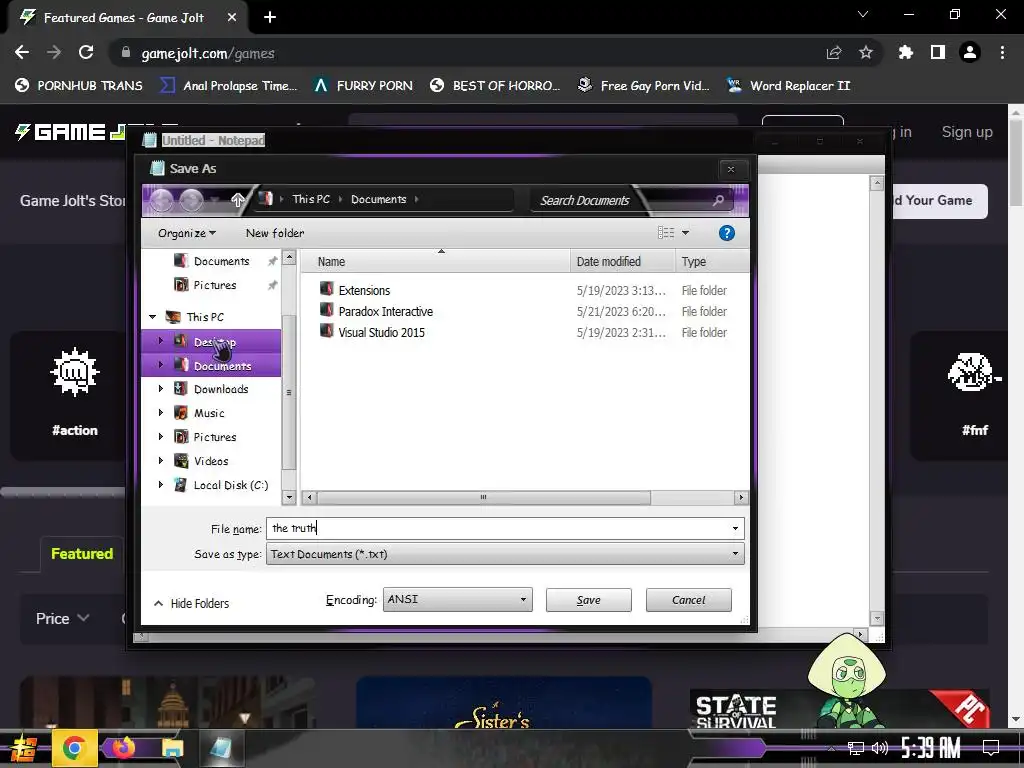Click the Search Documents magnifier icon

coord(718,200)
